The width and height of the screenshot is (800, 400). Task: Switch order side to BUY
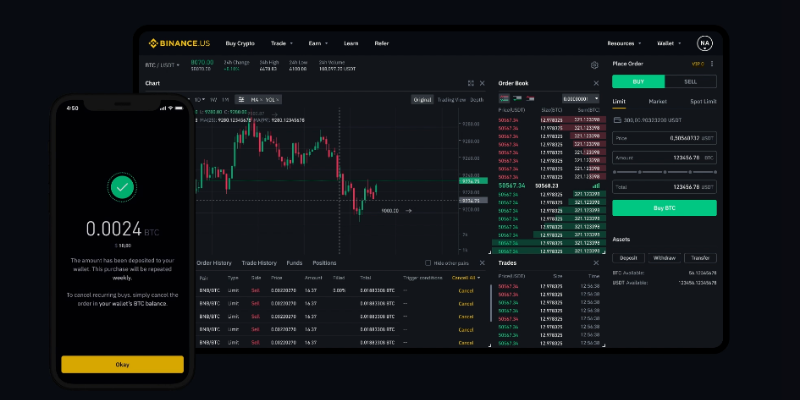pyautogui.click(x=638, y=82)
